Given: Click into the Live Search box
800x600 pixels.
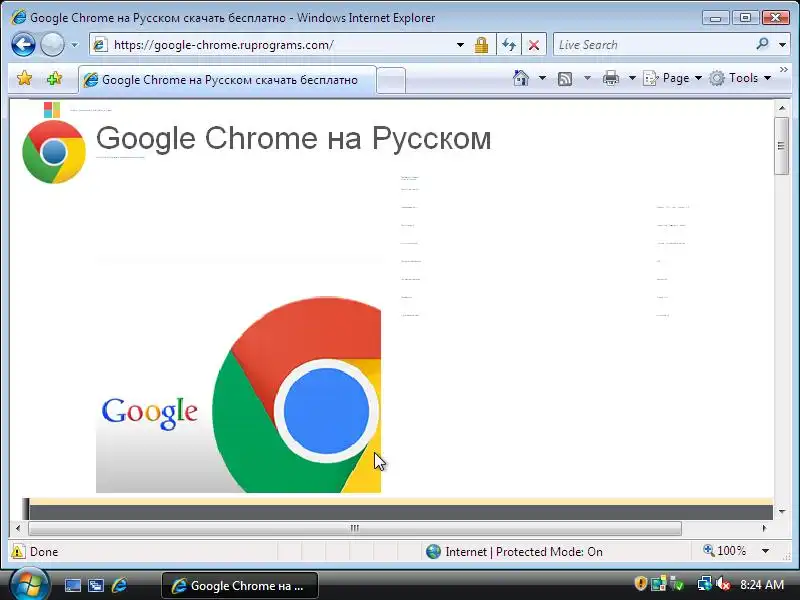Looking at the screenshot, I should pyautogui.click(x=653, y=45).
